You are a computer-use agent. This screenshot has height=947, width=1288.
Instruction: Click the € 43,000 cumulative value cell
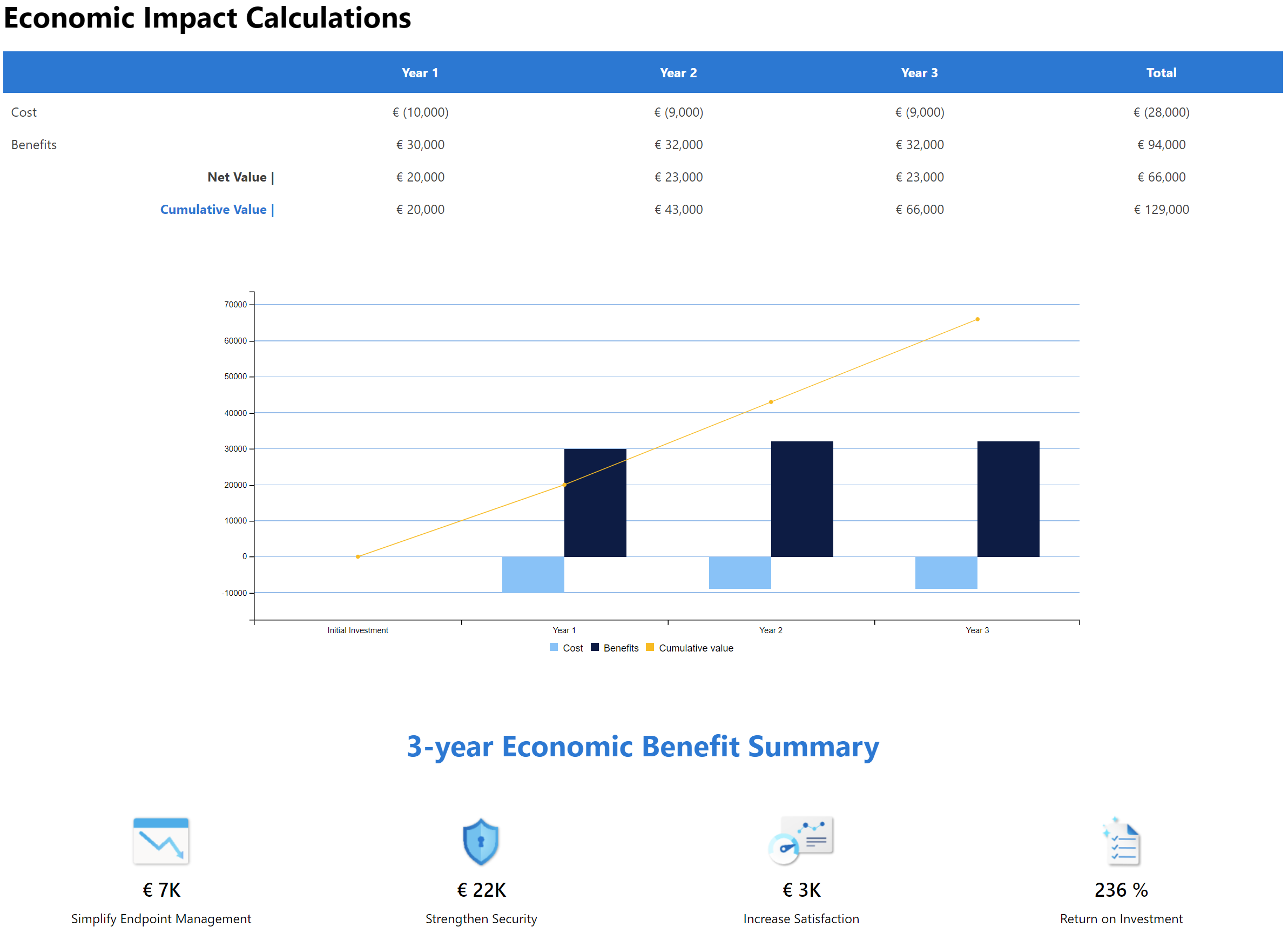click(x=678, y=210)
